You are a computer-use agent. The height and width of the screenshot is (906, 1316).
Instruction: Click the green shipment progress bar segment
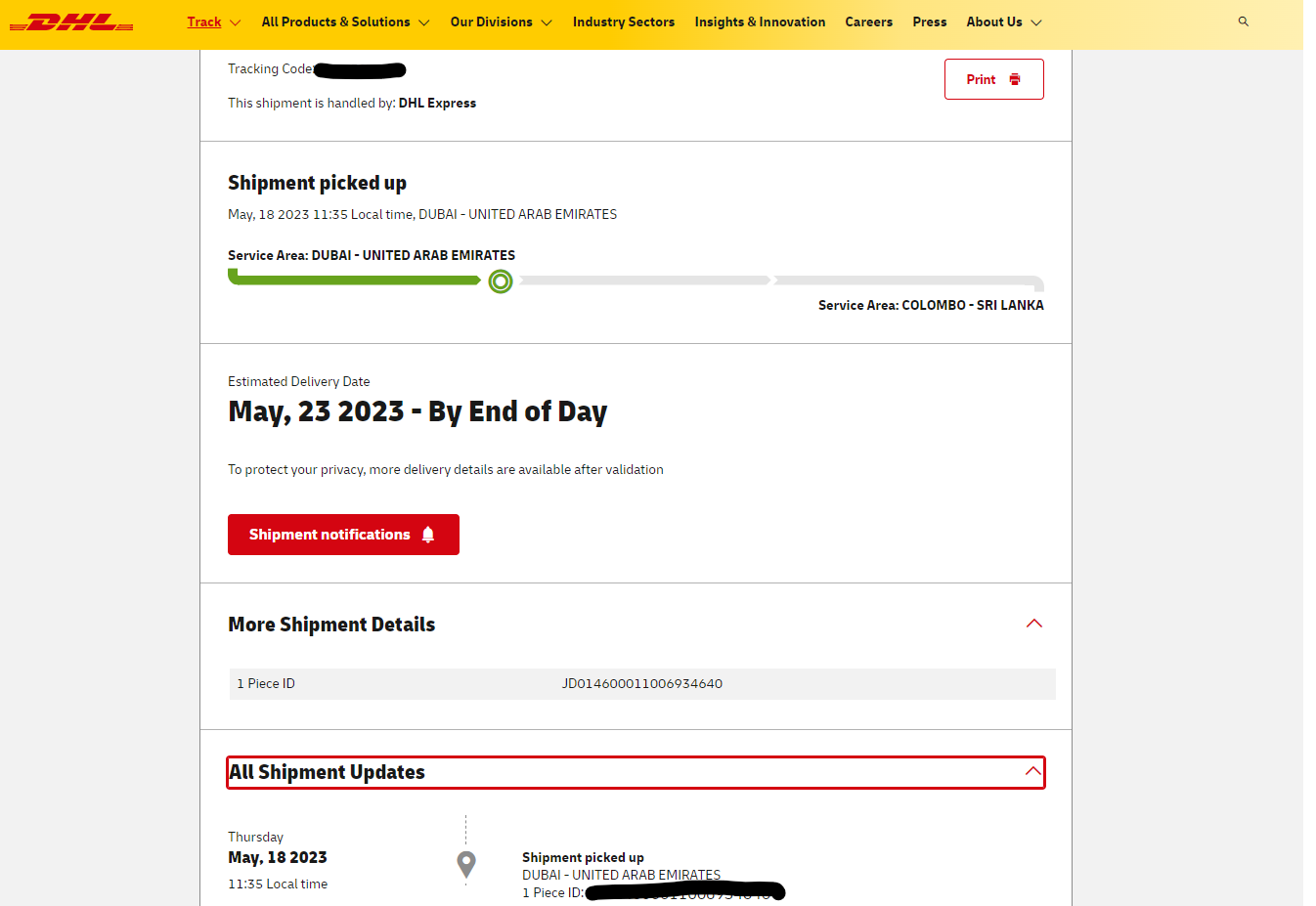(354, 279)
